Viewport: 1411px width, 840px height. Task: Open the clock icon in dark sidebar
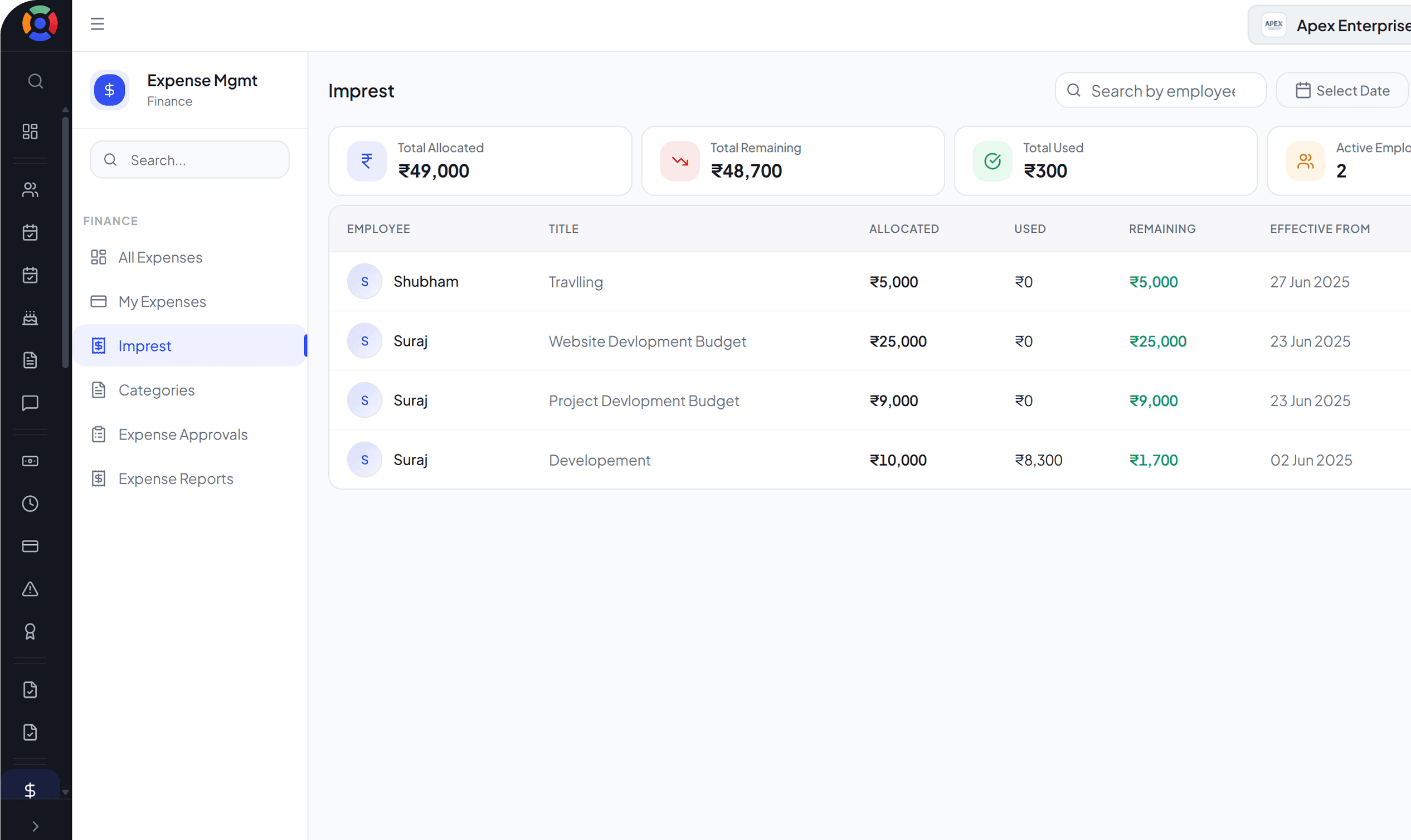30,504
